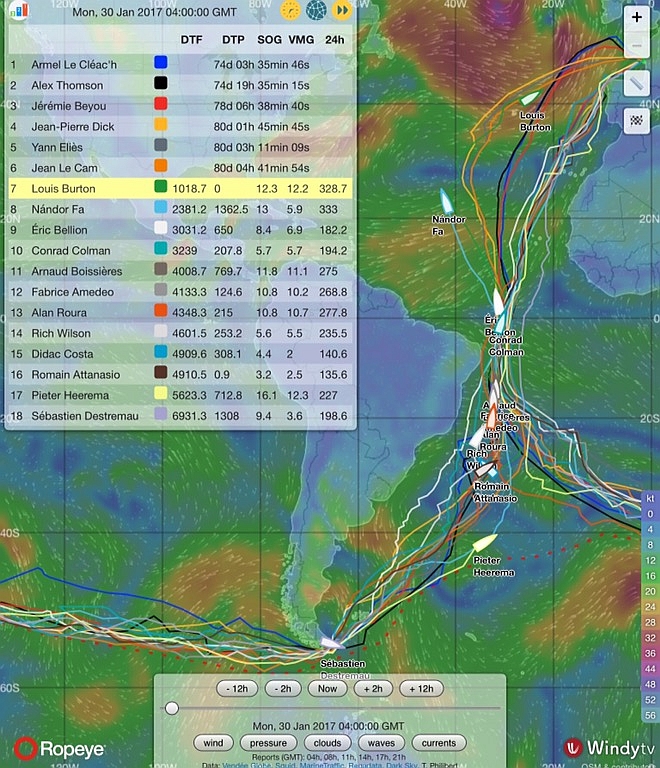Click the yellow compass icon
Screen dimensions: 660x768
pos(291,11)
